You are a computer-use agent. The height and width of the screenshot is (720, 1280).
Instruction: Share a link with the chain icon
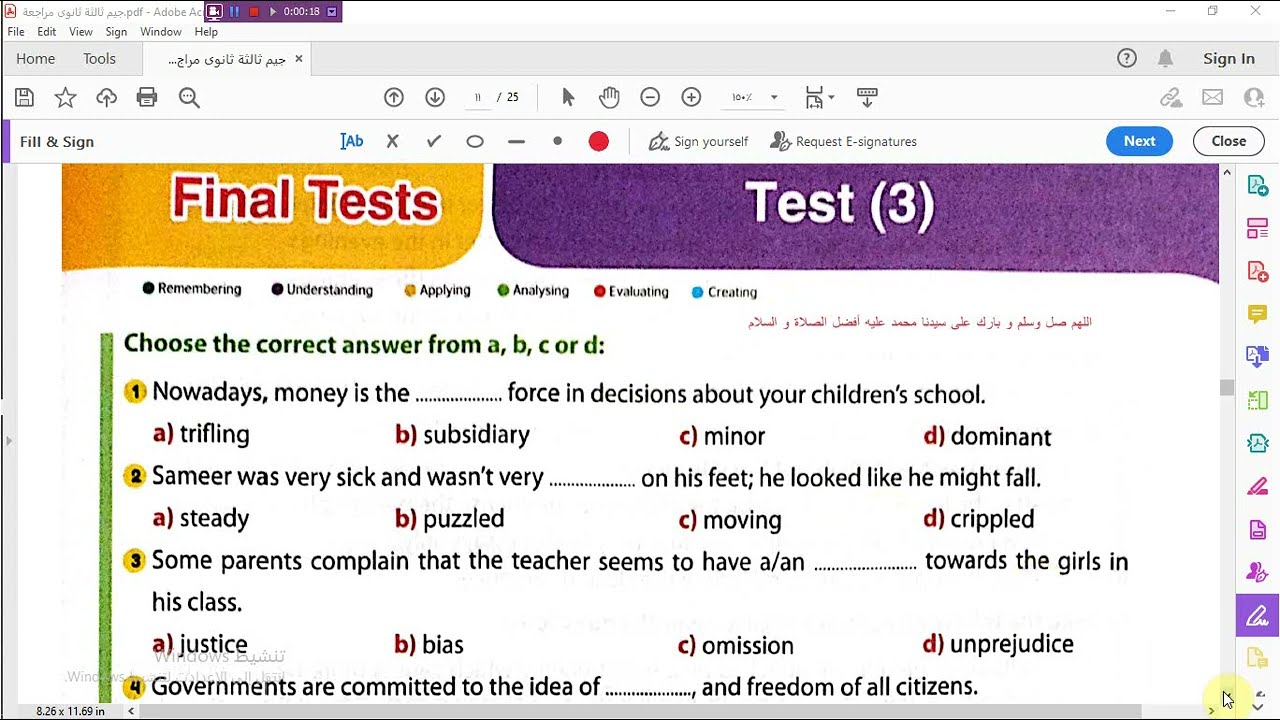1171,97
